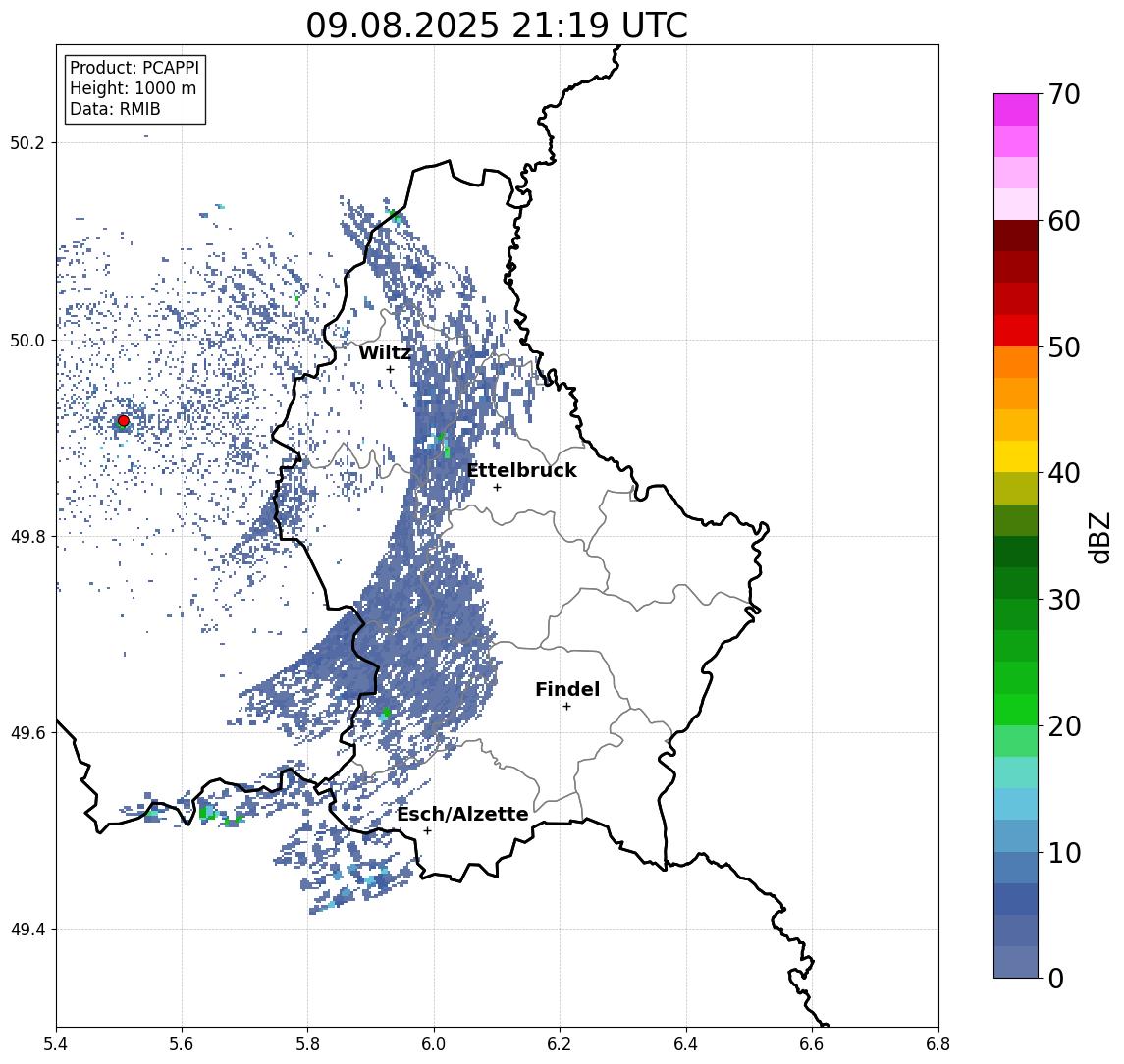1124x1064 pixels.
Task: Click the 6.6 longitude axis label
Action: point(812,1044)
